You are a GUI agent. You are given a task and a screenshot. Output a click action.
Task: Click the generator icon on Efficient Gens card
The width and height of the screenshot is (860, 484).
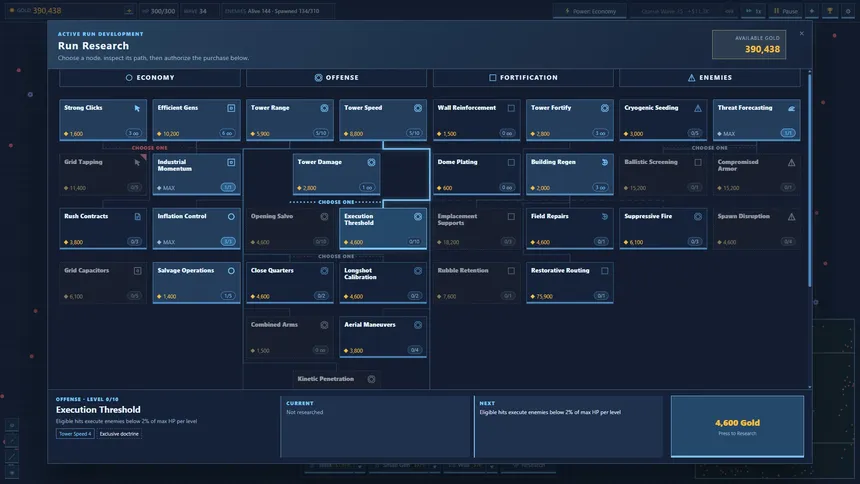coord(231,109)
